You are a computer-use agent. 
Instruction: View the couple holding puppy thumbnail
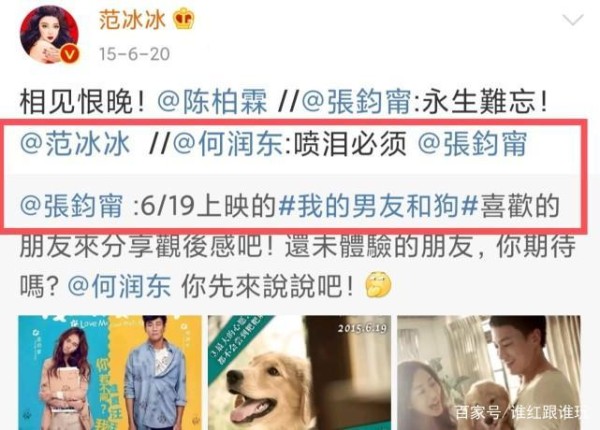pyautogui.click(x=489, y=373)
